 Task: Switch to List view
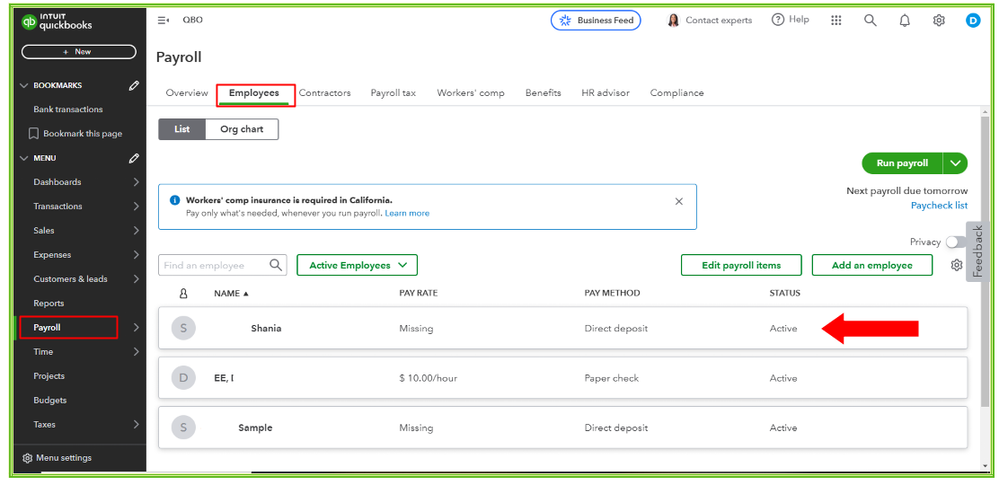click(x=182, y=129)
